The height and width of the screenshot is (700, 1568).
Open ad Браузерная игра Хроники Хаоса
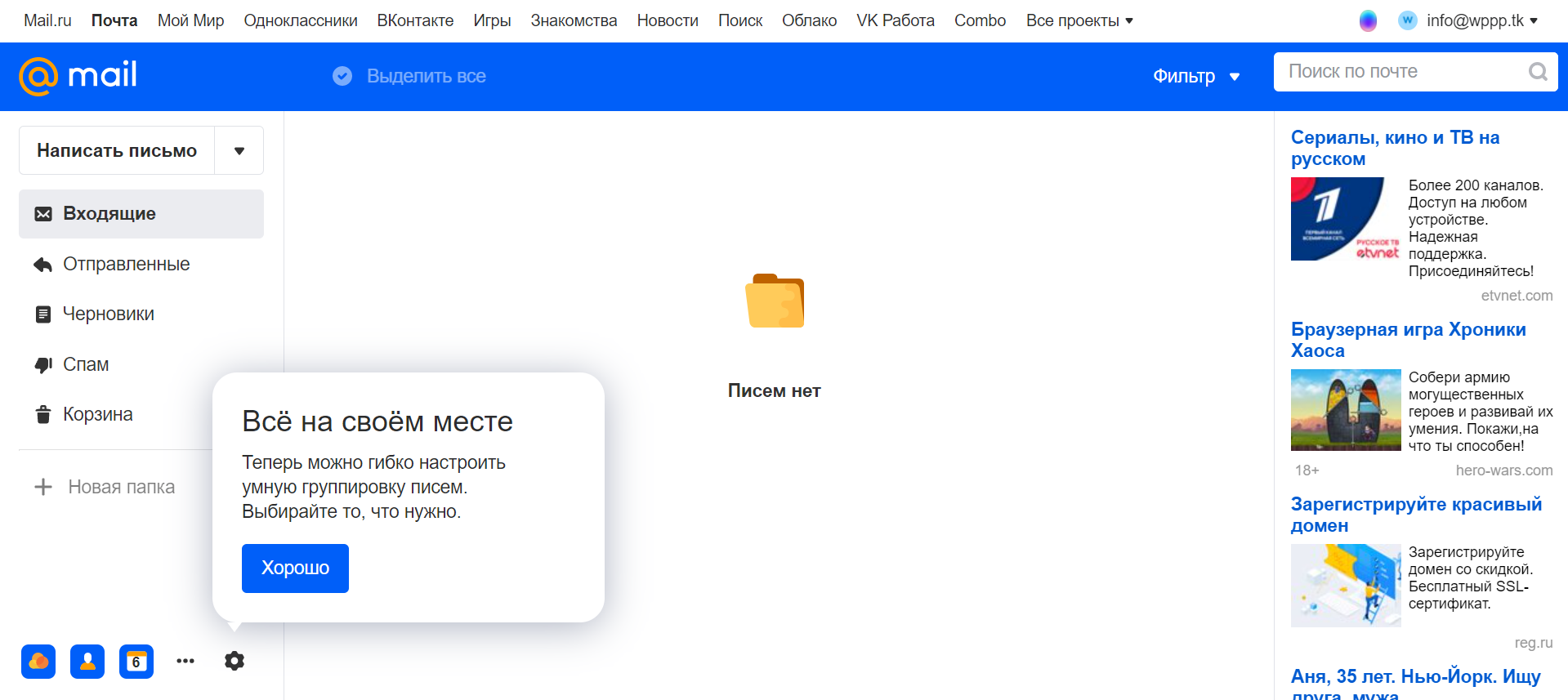click(1409, 340)
